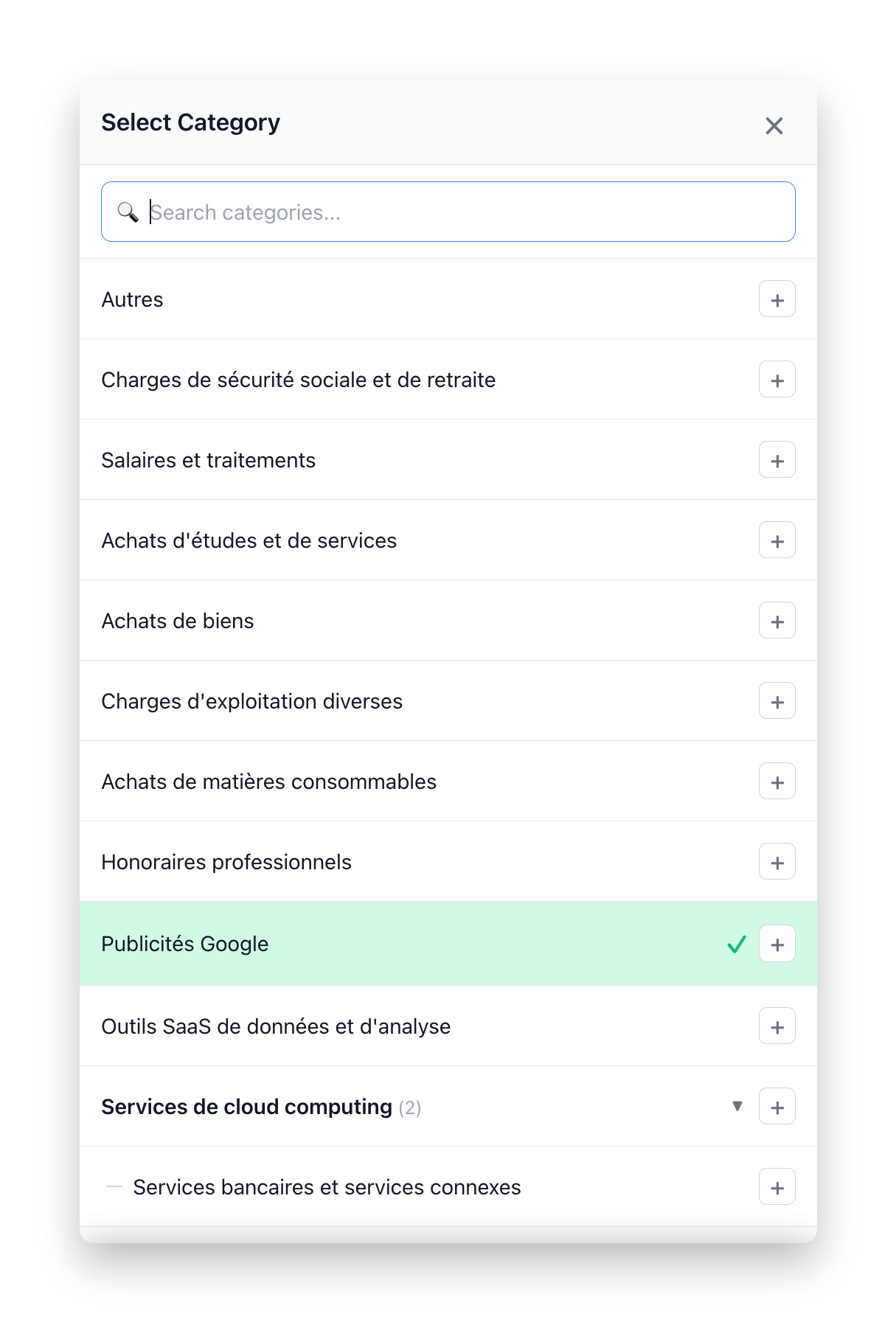Viewport: 896px width, 1322px height.
Task: Click the plus button for Achats de matières consommables
Action: pos(777,781)
